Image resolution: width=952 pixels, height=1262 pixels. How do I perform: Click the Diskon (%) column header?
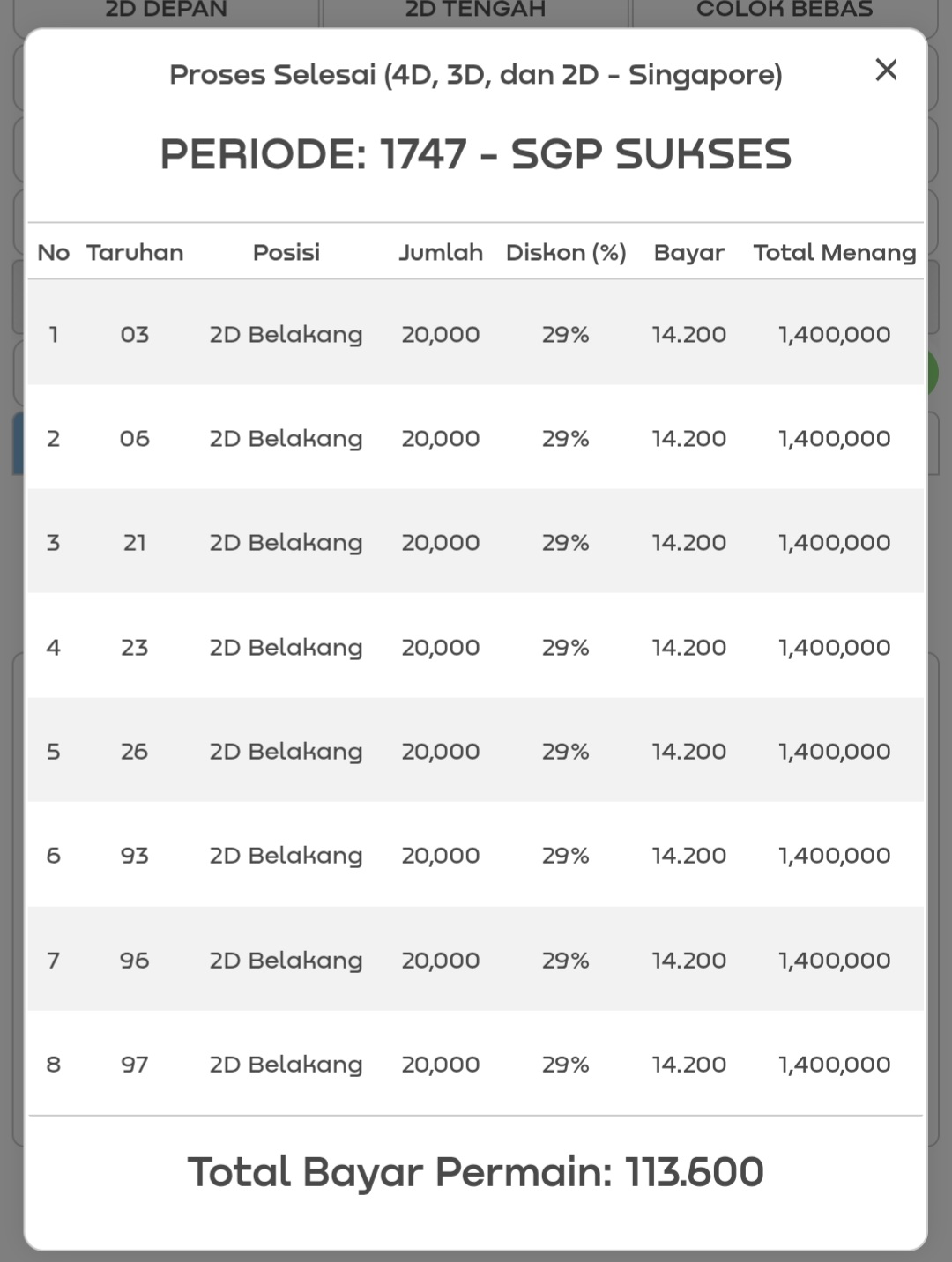(566, 253)
